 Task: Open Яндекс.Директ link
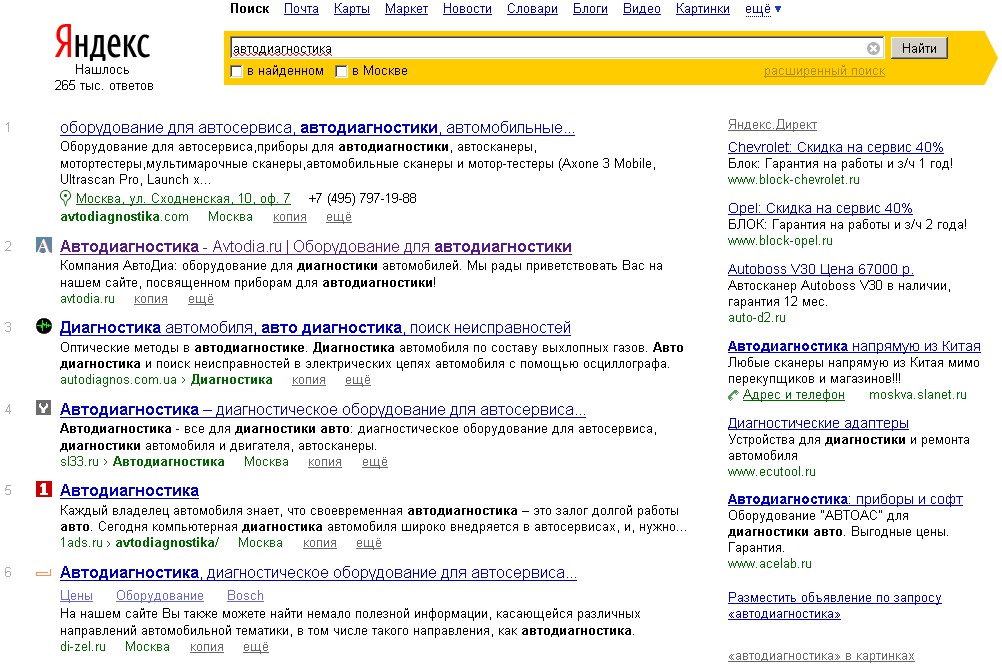pos(772,125)
